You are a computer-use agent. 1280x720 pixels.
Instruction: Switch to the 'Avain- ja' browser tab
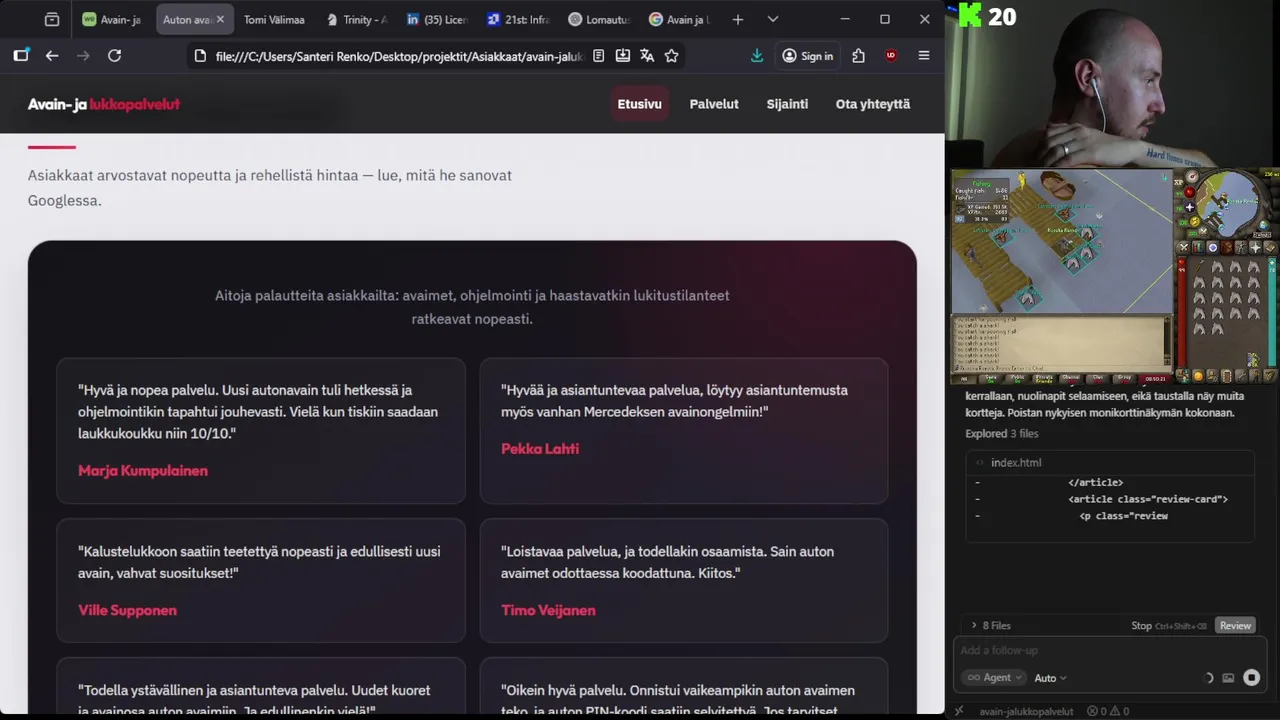[112, 19]
